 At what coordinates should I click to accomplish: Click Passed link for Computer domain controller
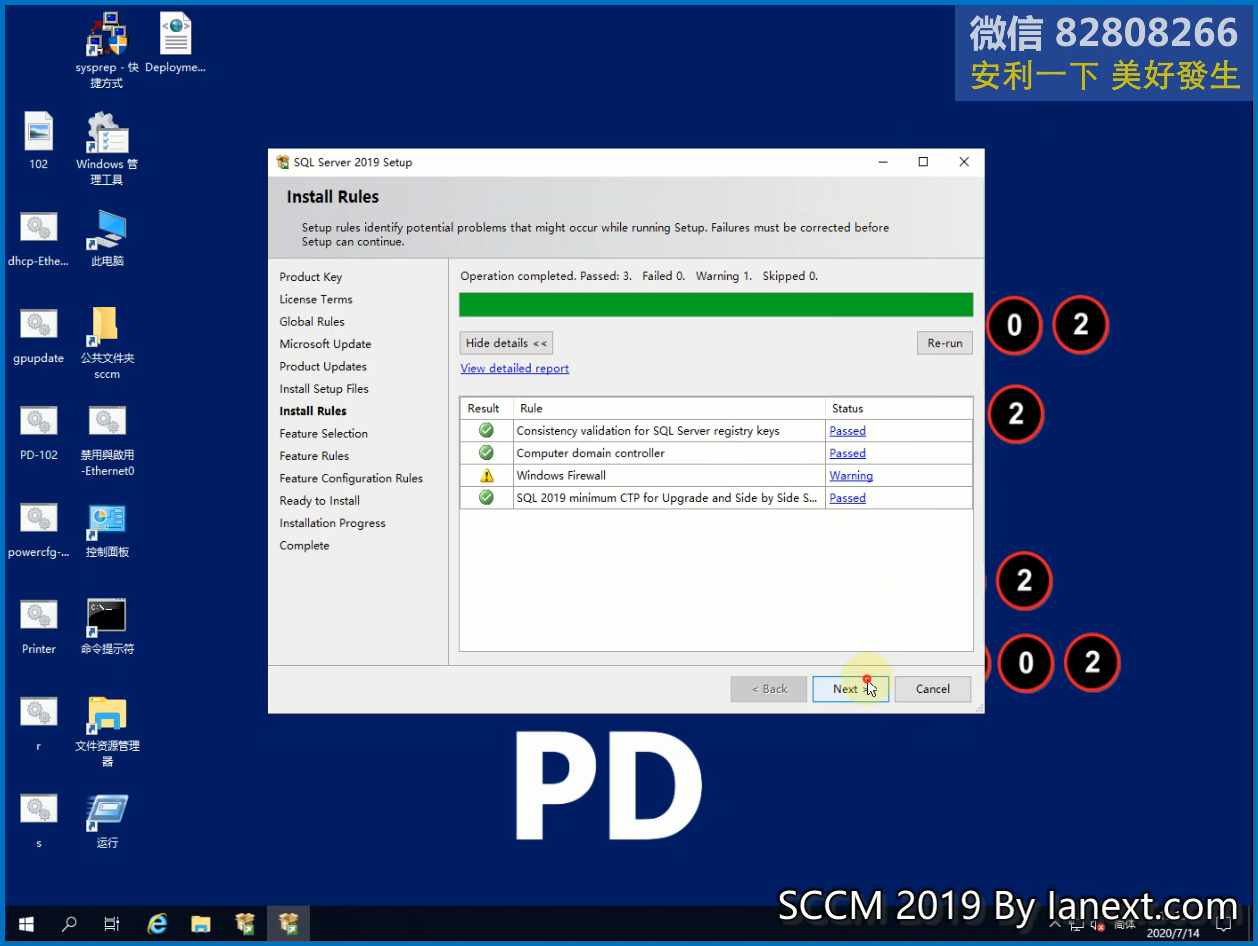847,453
